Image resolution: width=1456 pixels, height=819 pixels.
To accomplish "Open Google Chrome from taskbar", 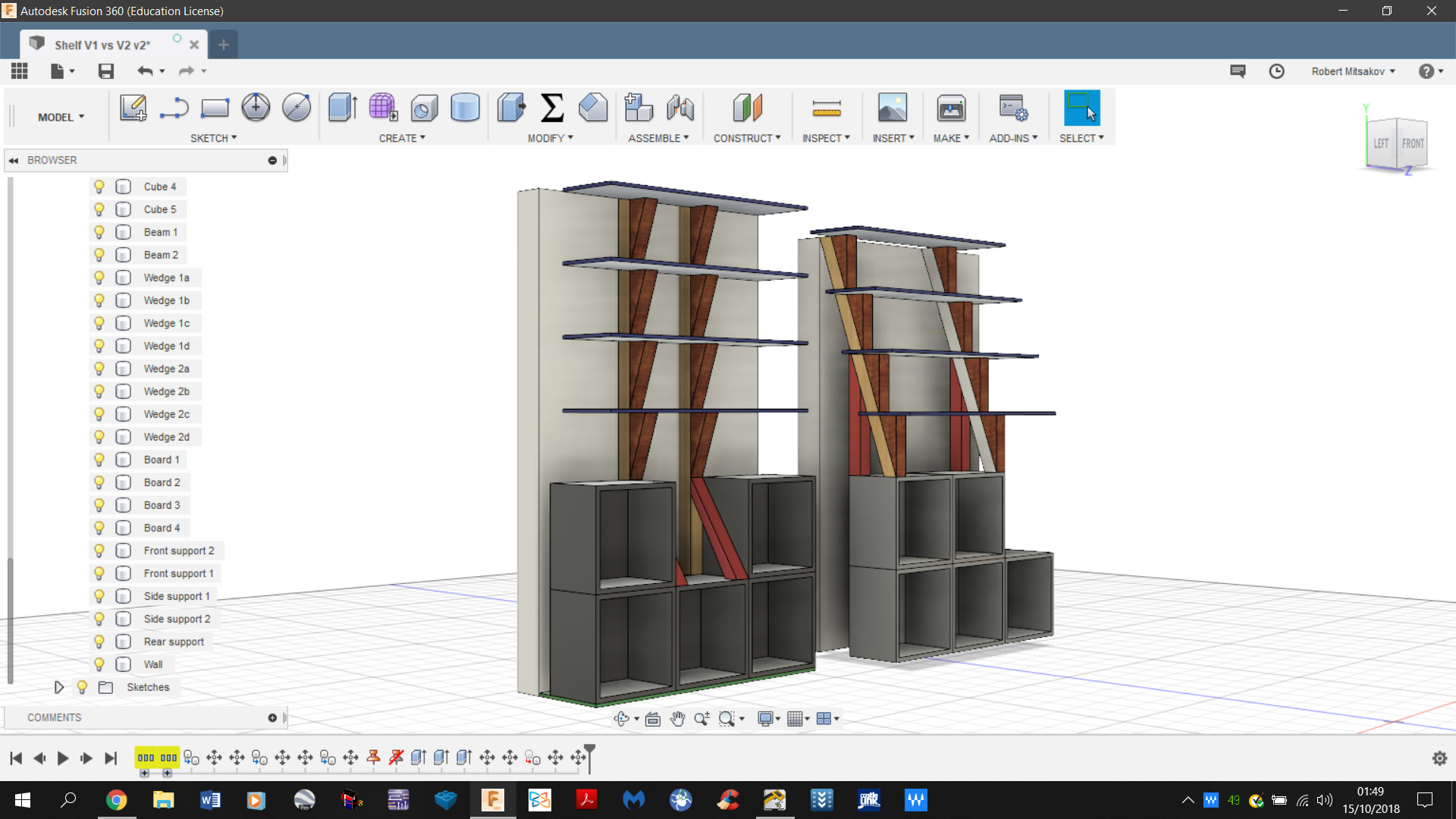I will [x=116, y=800].
